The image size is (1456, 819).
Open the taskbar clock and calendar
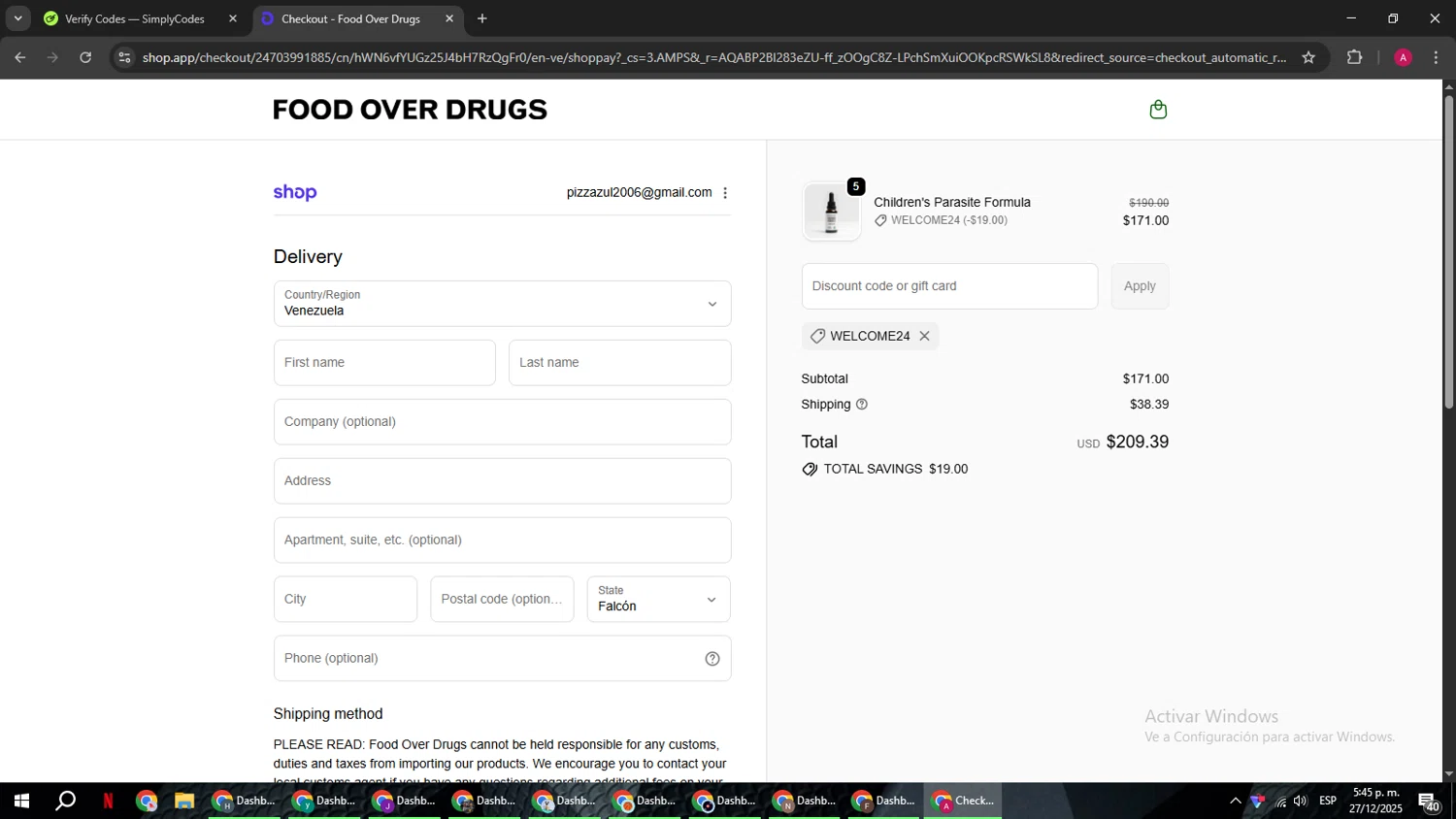pos(1375,801)
